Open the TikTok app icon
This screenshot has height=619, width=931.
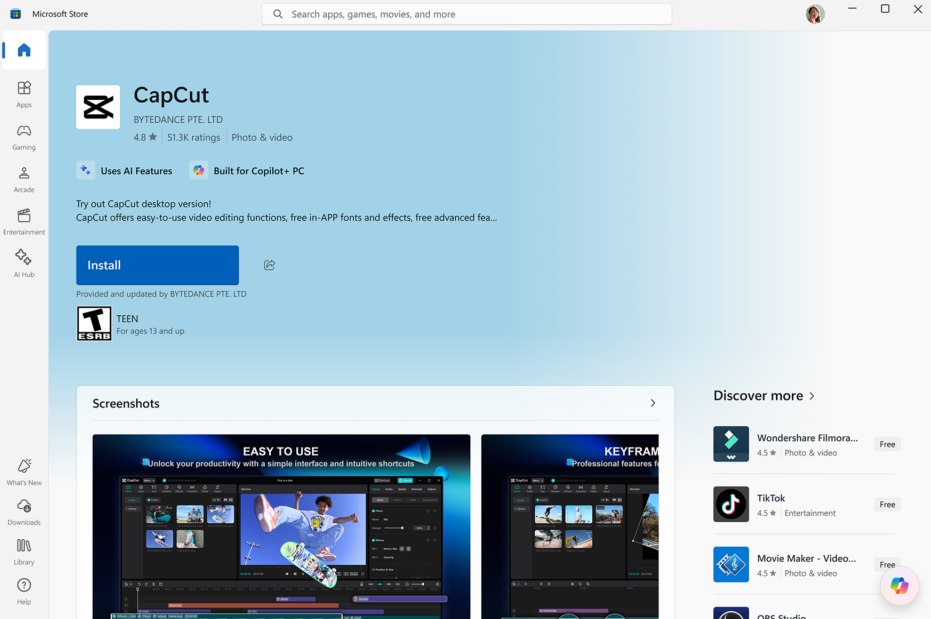(x=731, y=504)
